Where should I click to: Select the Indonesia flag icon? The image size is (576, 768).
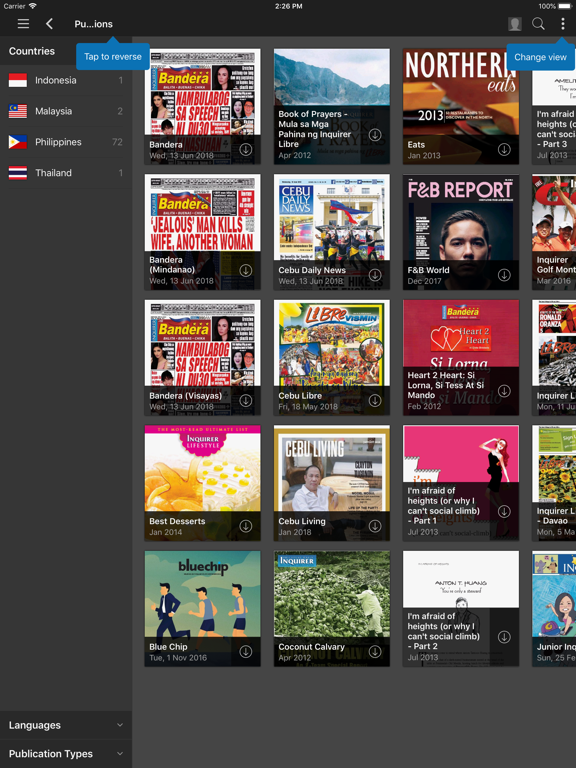coord(18,80)
